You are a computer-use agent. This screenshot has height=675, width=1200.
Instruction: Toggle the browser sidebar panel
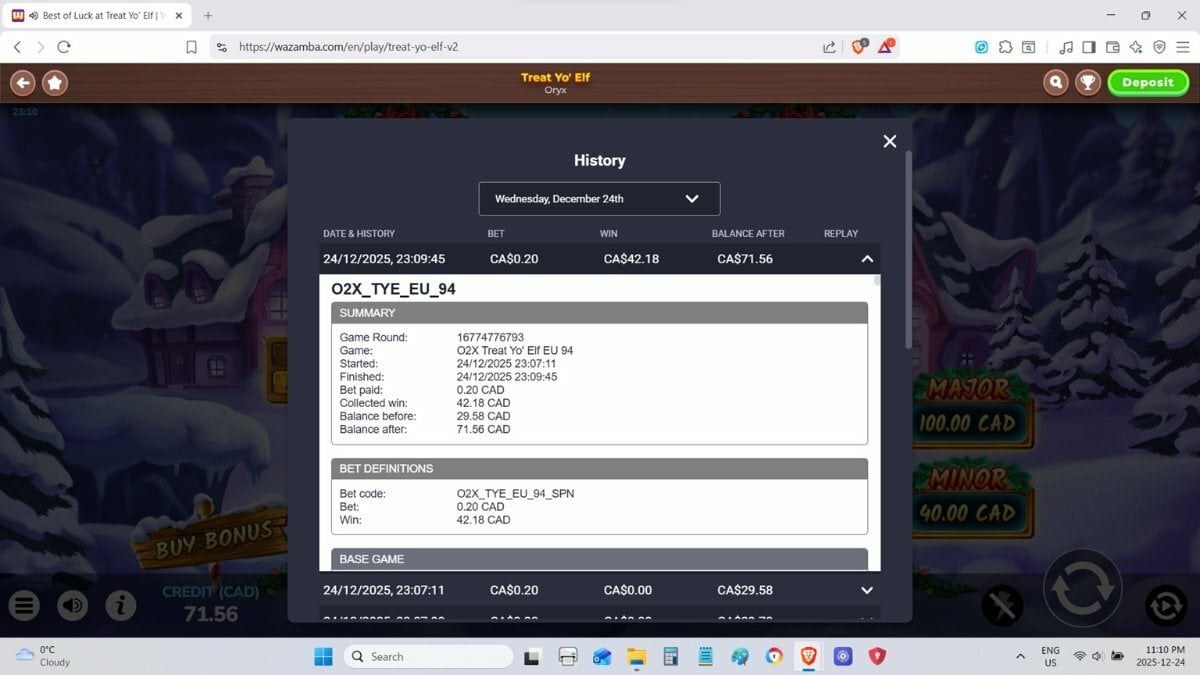click(1088, 47)
